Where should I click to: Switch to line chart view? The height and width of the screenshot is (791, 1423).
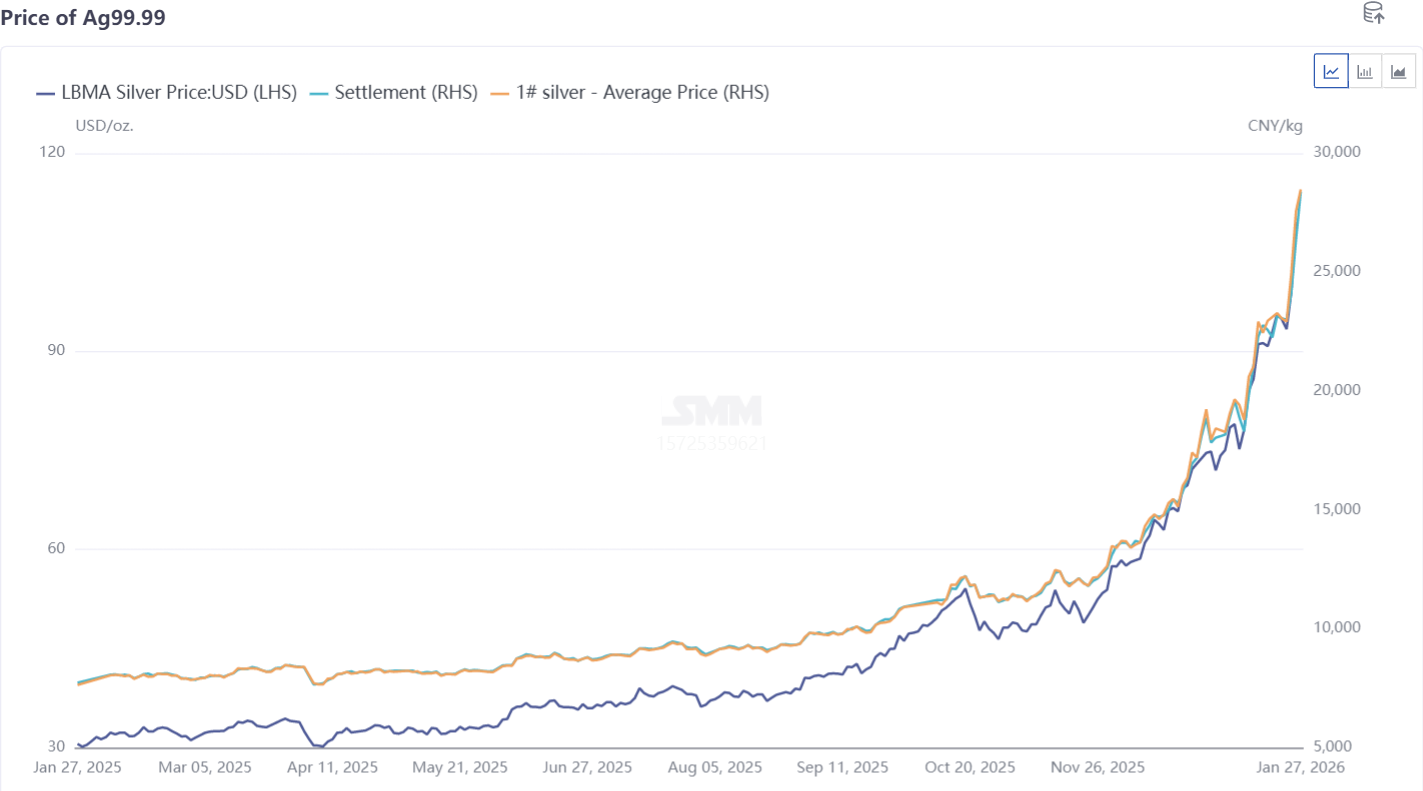1331,71
